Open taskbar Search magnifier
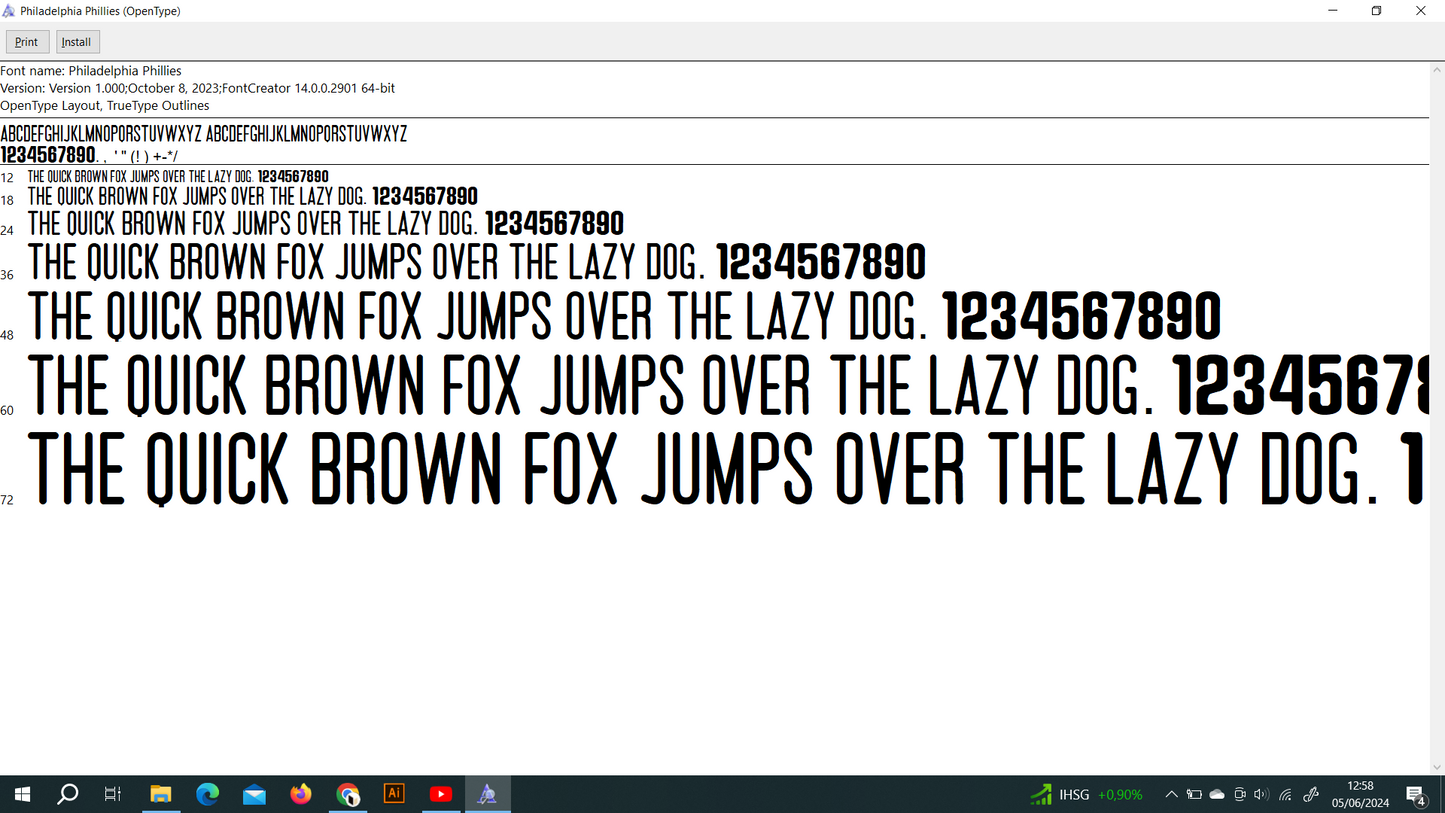This screenshot has width=1445, height=813. pyautogui.click(x=68, y=794)
